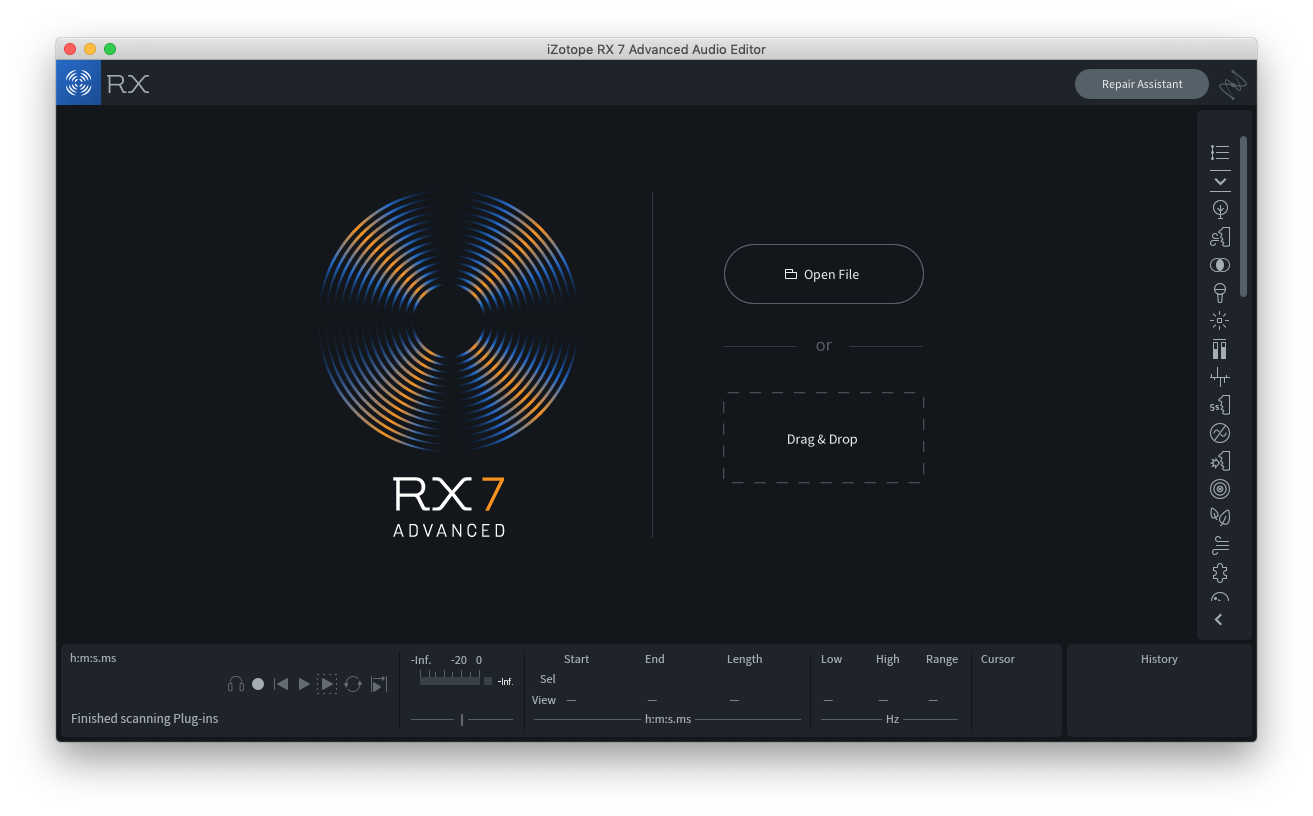Screen dimensions: 1313x816
Task: Click the h:m:s.ms time display
Action: click(x=93, y=658)
